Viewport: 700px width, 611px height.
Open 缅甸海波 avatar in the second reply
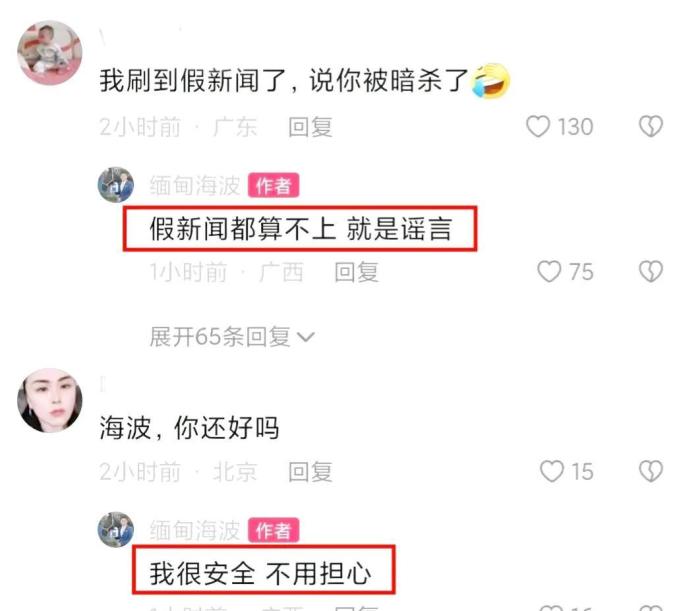pyautogui.click(x=116, y=530)
